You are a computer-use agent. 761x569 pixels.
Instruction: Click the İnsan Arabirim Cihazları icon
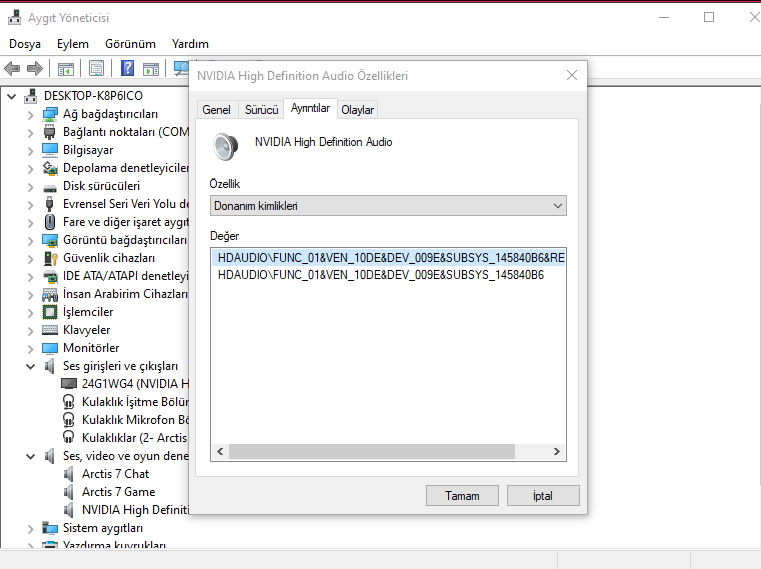(50, 294)
